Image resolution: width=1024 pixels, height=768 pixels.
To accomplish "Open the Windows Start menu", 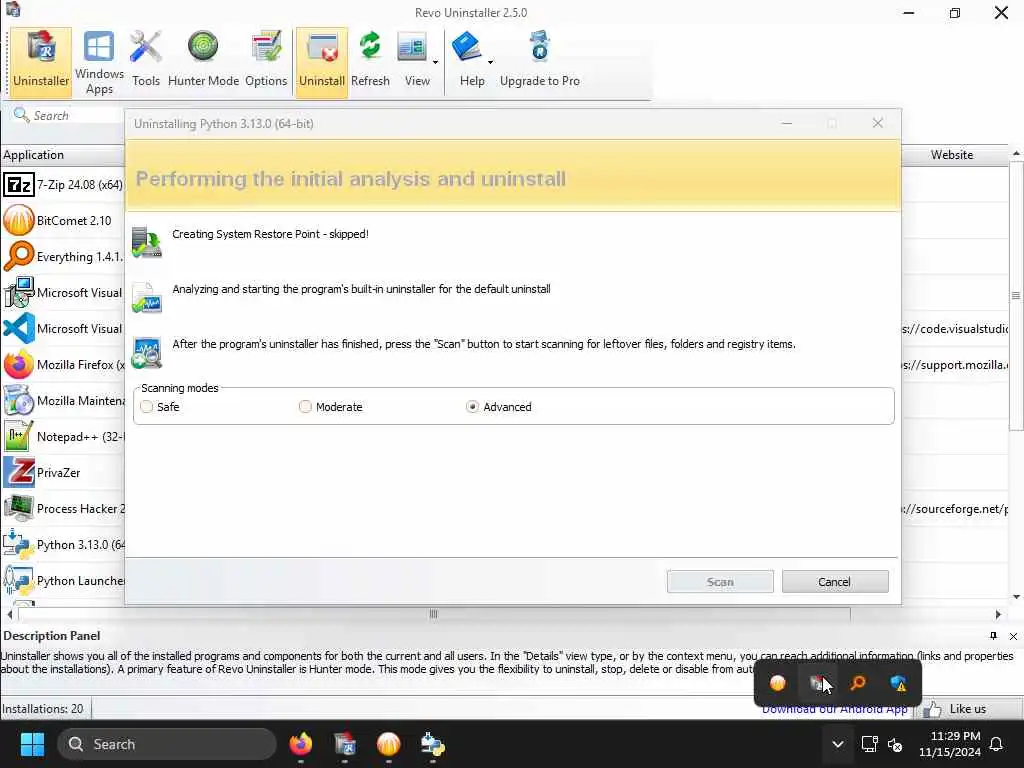I will tap(32, 744).
